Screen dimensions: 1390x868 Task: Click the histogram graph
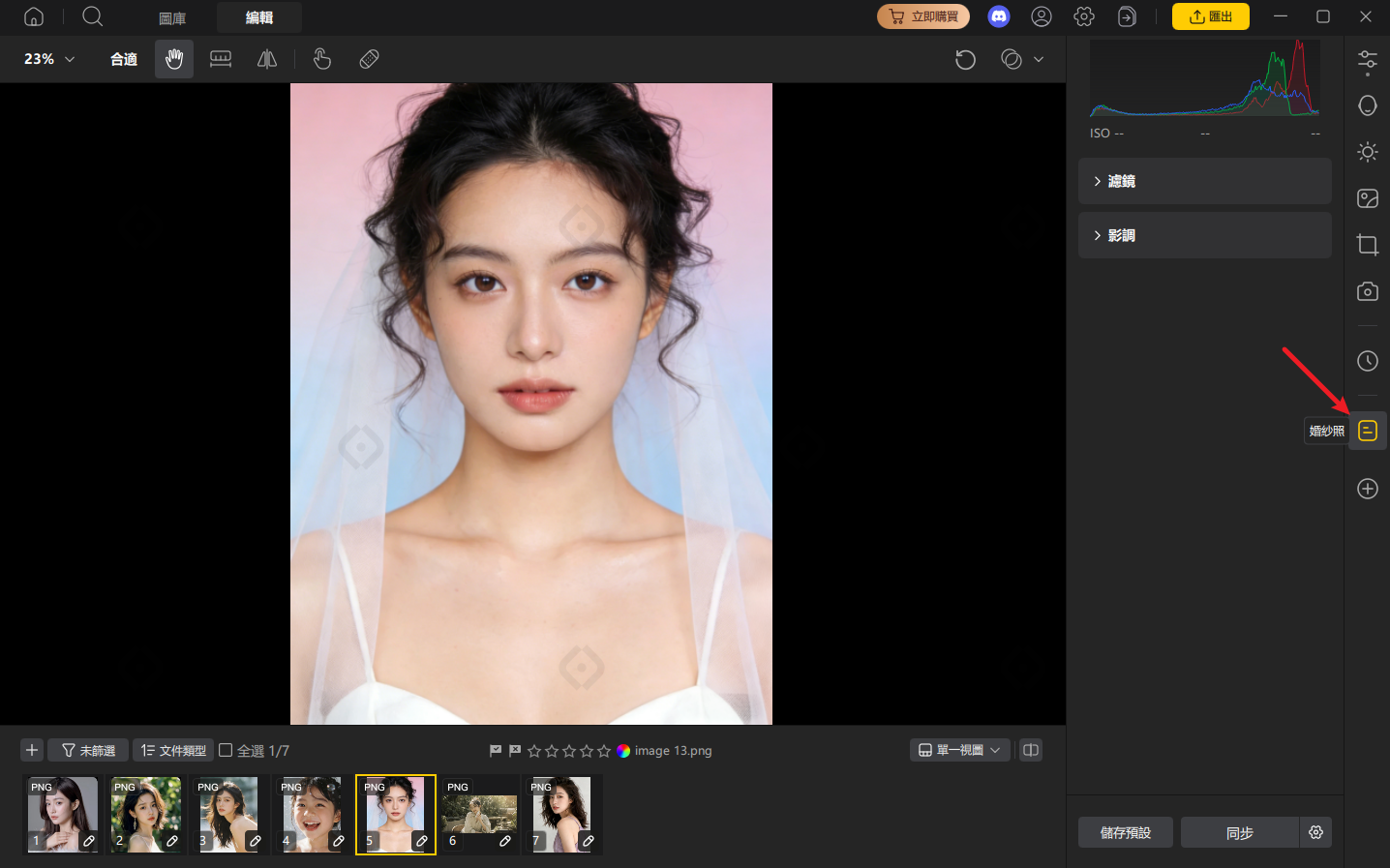[x=1205, y=78]
